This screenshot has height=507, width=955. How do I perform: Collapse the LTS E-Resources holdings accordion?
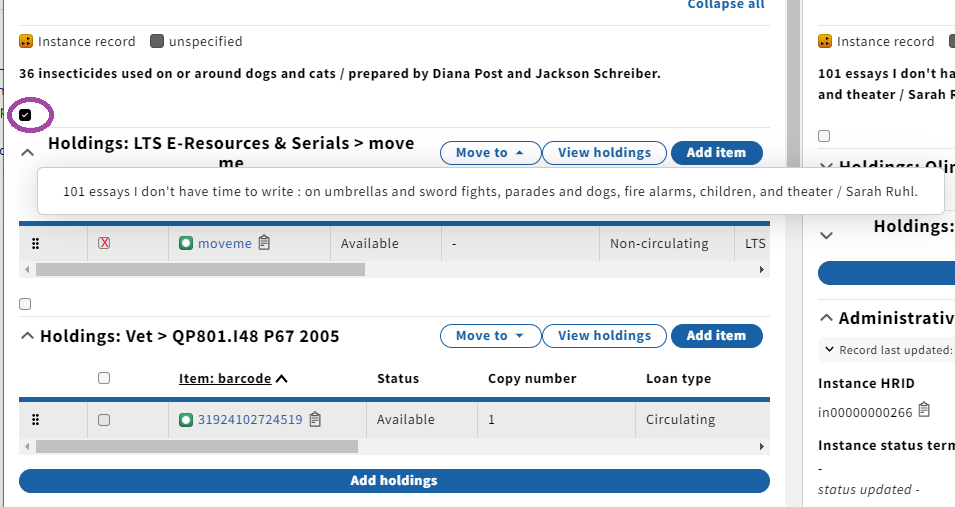coord(27,152)
